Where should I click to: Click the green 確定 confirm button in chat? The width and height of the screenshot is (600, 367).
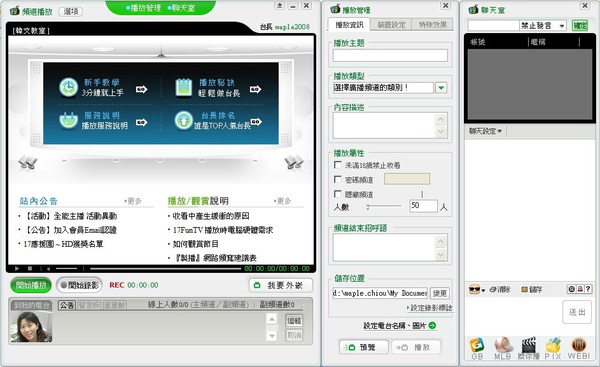point(580,26)
